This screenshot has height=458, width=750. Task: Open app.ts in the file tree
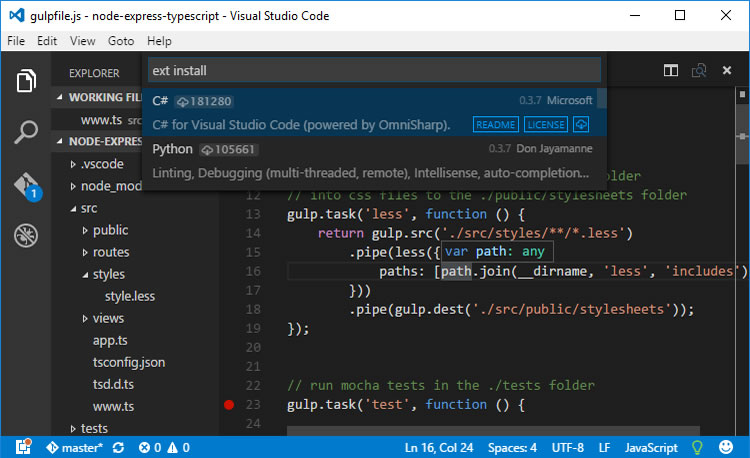(110, 340)
